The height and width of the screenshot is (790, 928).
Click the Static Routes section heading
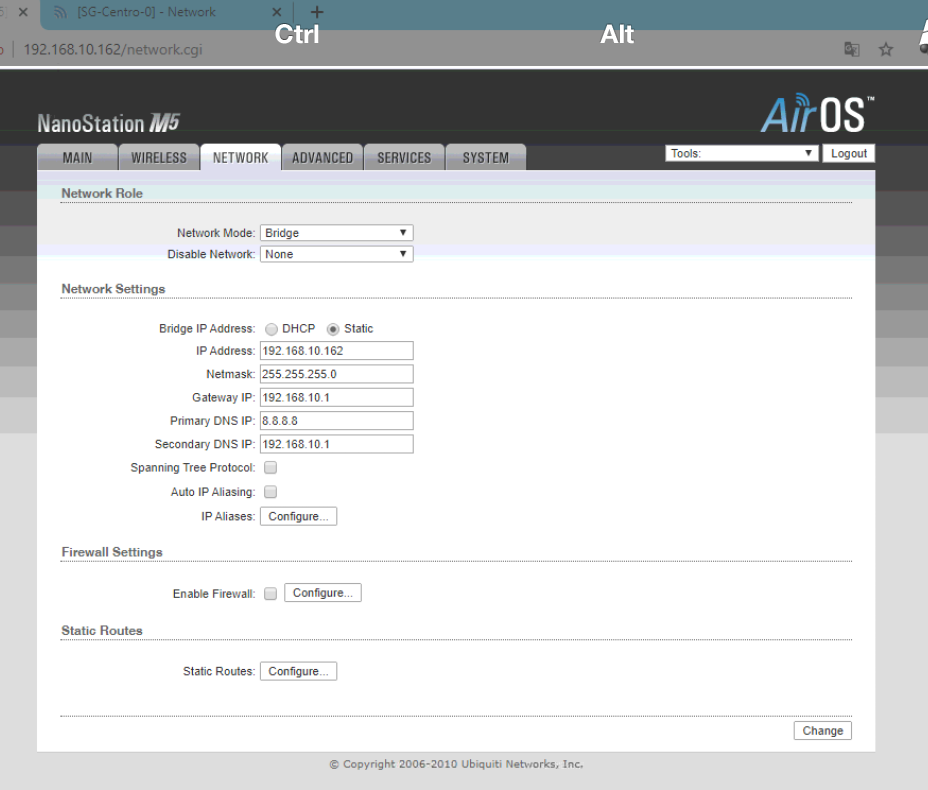[102, 631]
